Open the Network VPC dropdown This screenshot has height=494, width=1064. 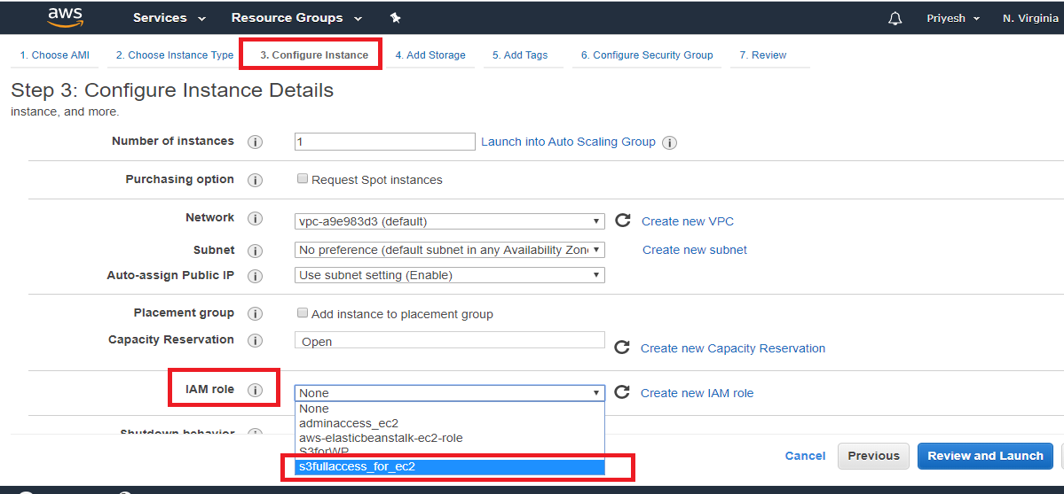tap(449, 221)
